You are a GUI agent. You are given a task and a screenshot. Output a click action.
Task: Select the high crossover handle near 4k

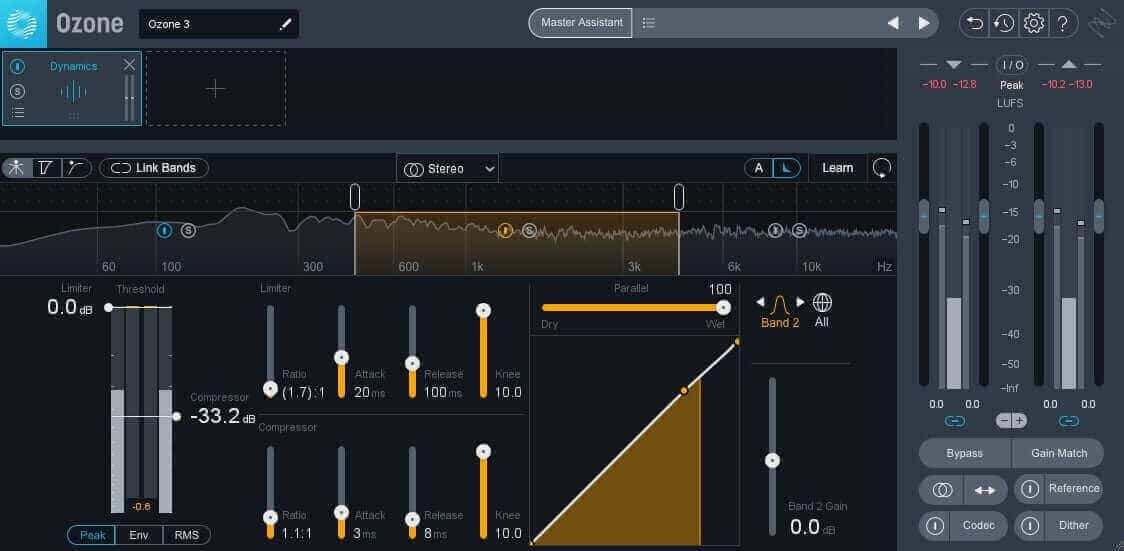tap(679, 196)
